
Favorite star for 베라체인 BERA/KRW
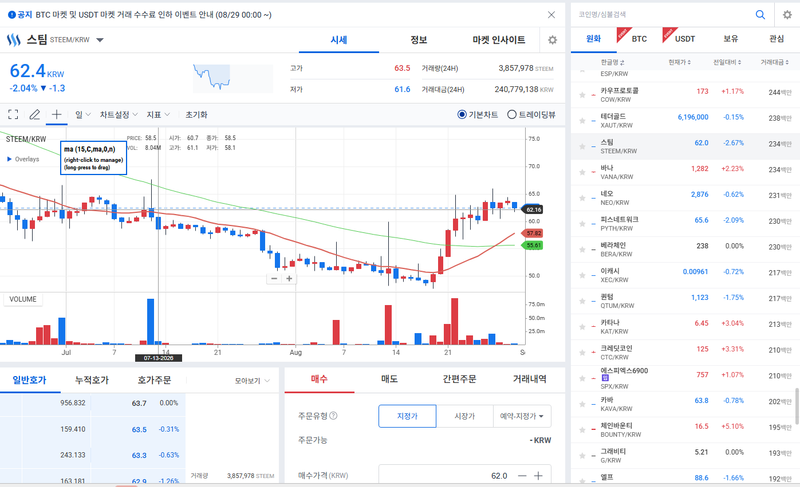click(582, 249)
